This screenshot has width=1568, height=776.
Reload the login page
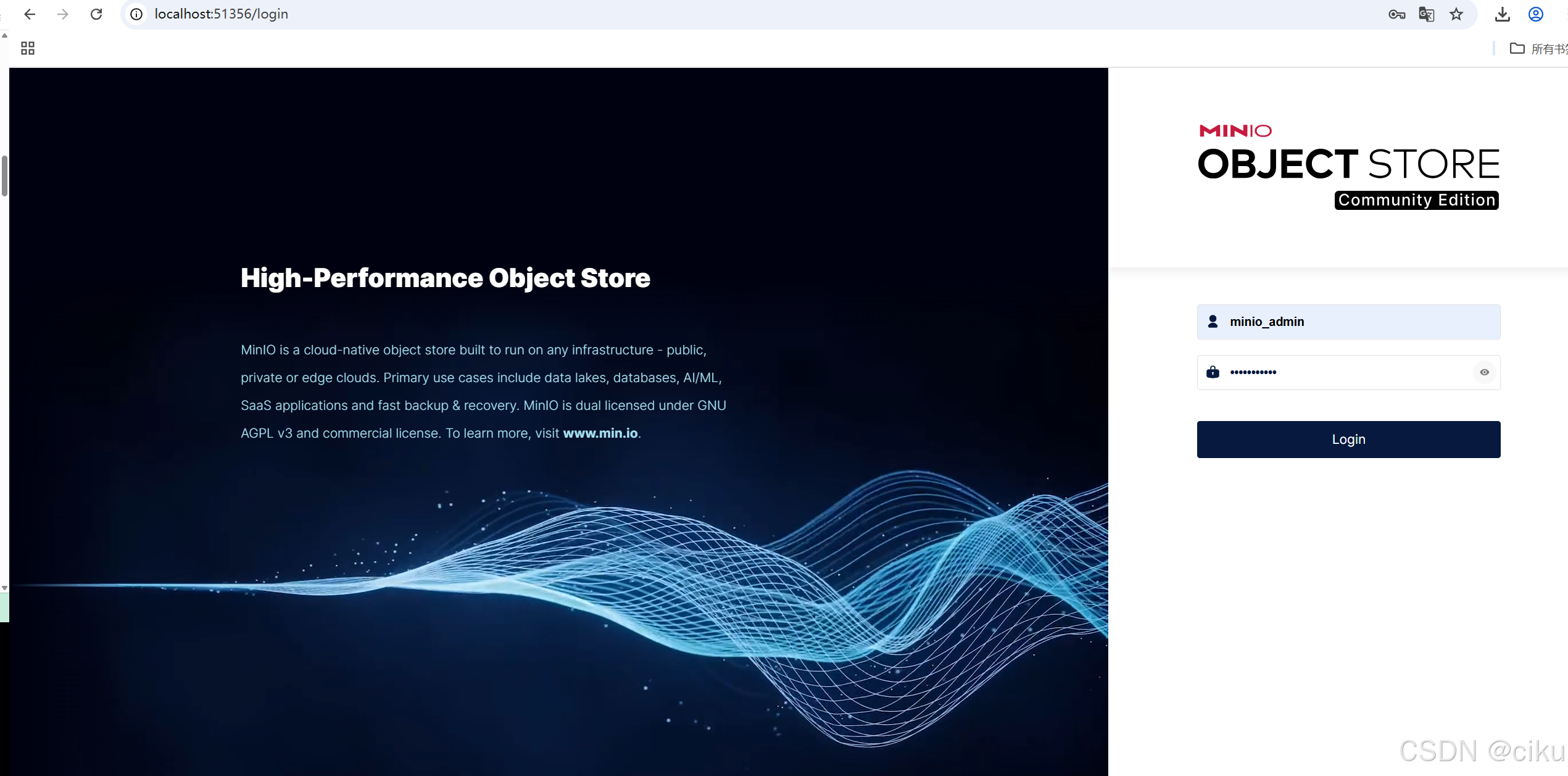tap(96, 14)
